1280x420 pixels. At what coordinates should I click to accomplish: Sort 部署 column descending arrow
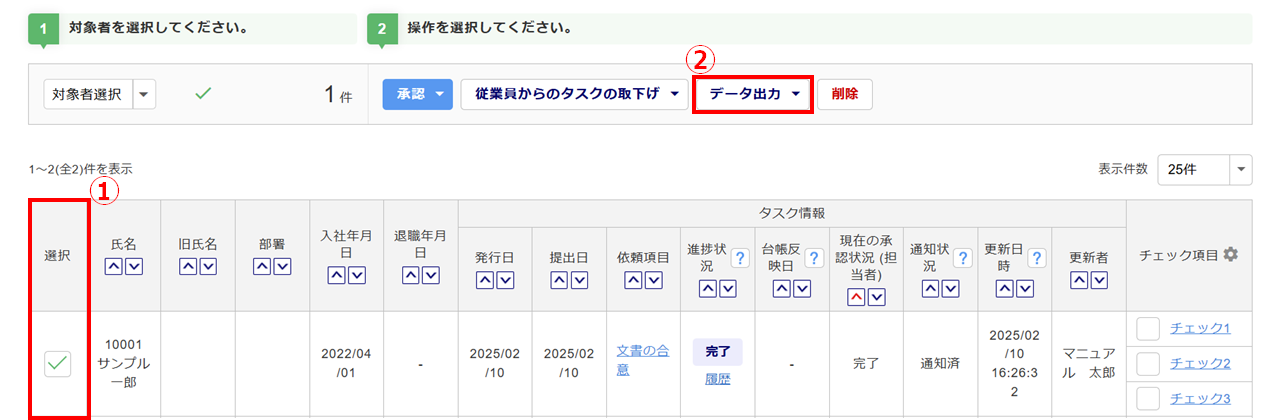point(283,266)
